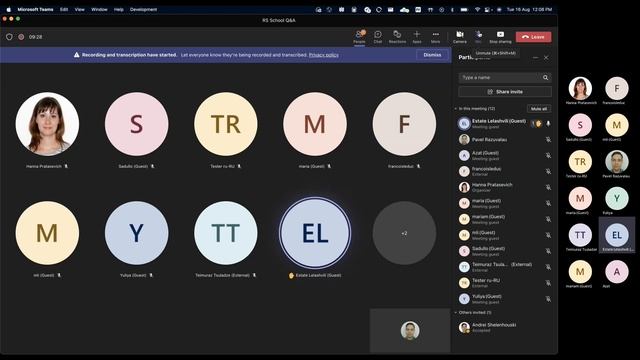
Task: Open the Edit menu
Action: (x=64, y=9)
